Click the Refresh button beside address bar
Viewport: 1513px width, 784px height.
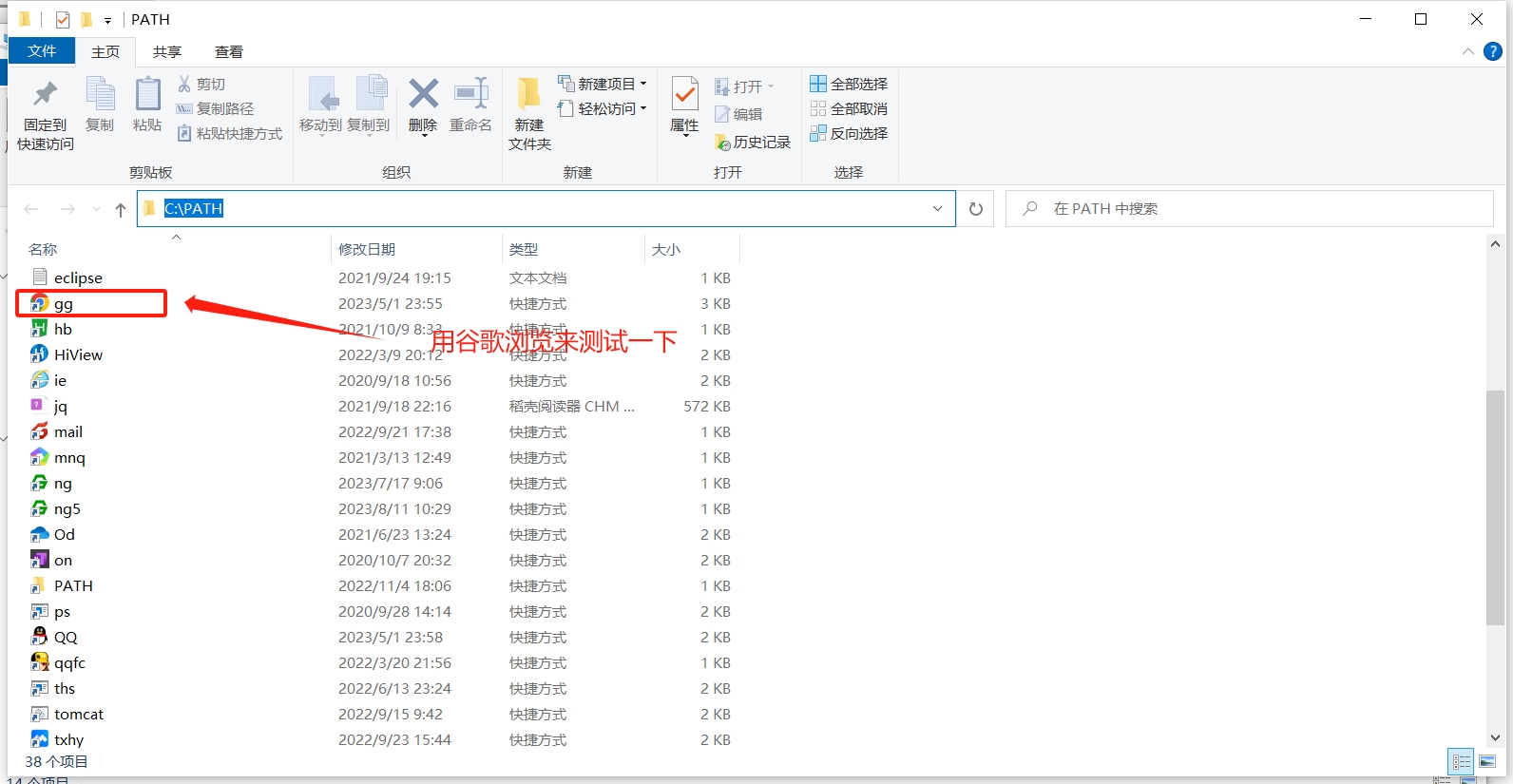975,209
